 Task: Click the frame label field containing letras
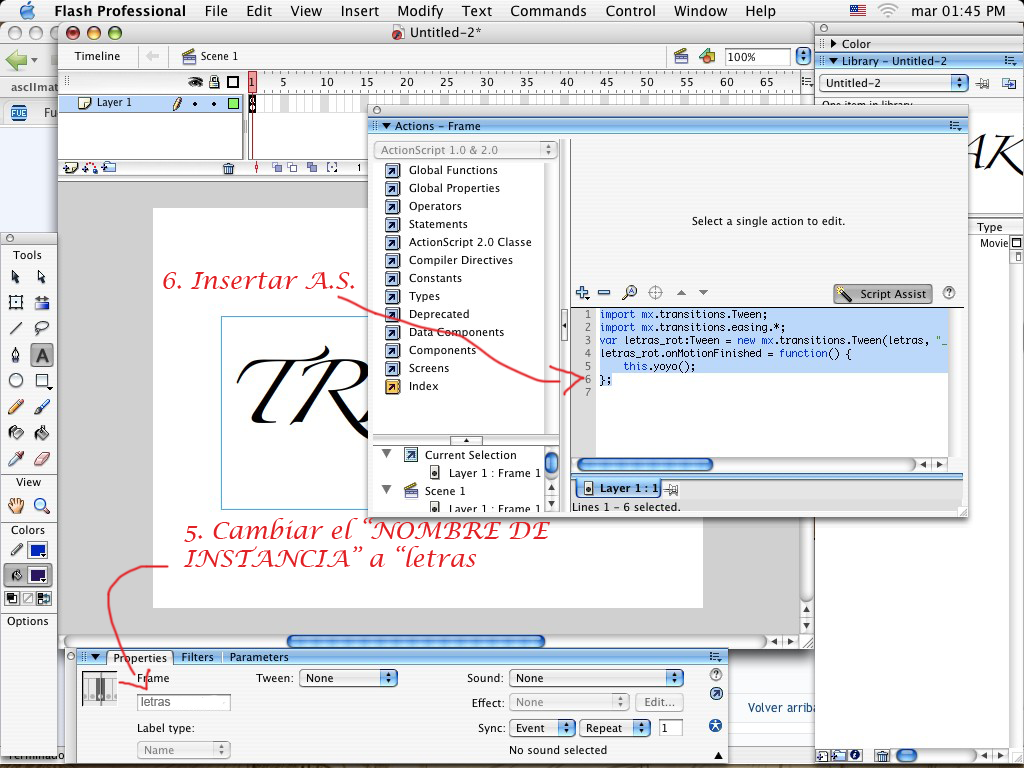point(184,702)
